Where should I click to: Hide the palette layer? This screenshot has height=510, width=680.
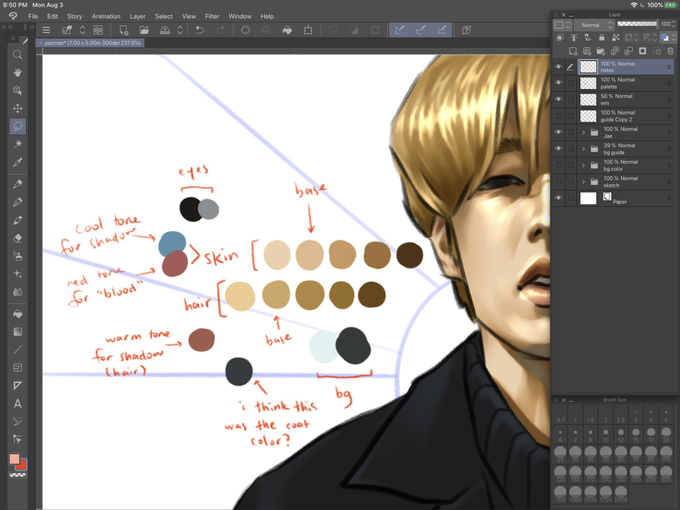point(559,83)
